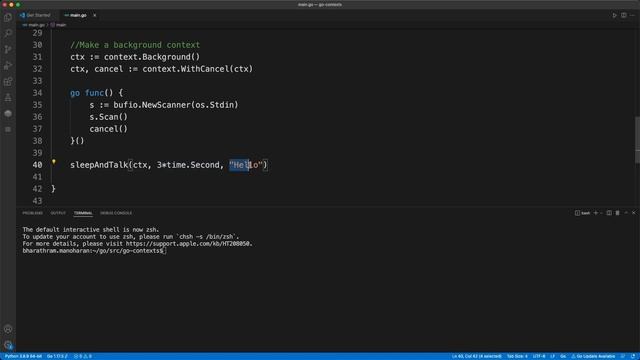Click line number 34 in the gutter
This screenshot has height=360, width=640.
[x=37, y=93]
